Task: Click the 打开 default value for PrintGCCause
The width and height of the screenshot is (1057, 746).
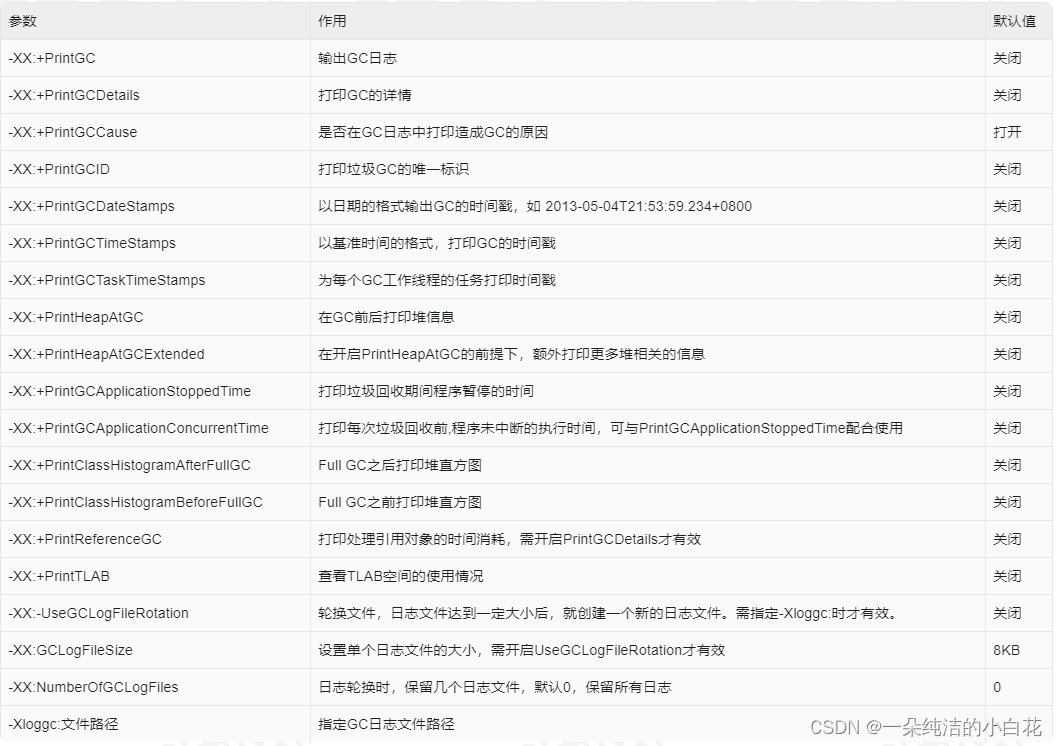Action: [x=1007, y=132]
